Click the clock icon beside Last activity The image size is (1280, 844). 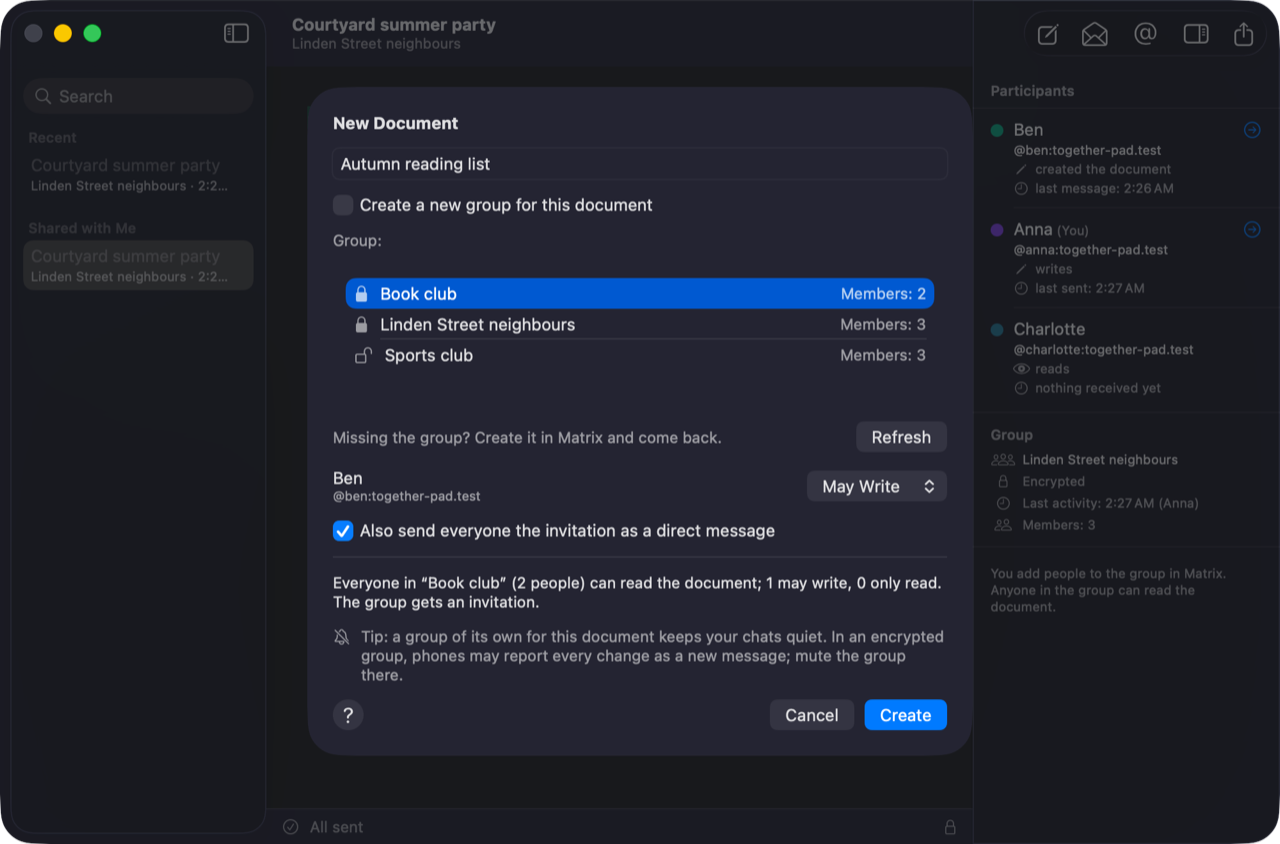pyautogui.click(x=1003, y=503)
